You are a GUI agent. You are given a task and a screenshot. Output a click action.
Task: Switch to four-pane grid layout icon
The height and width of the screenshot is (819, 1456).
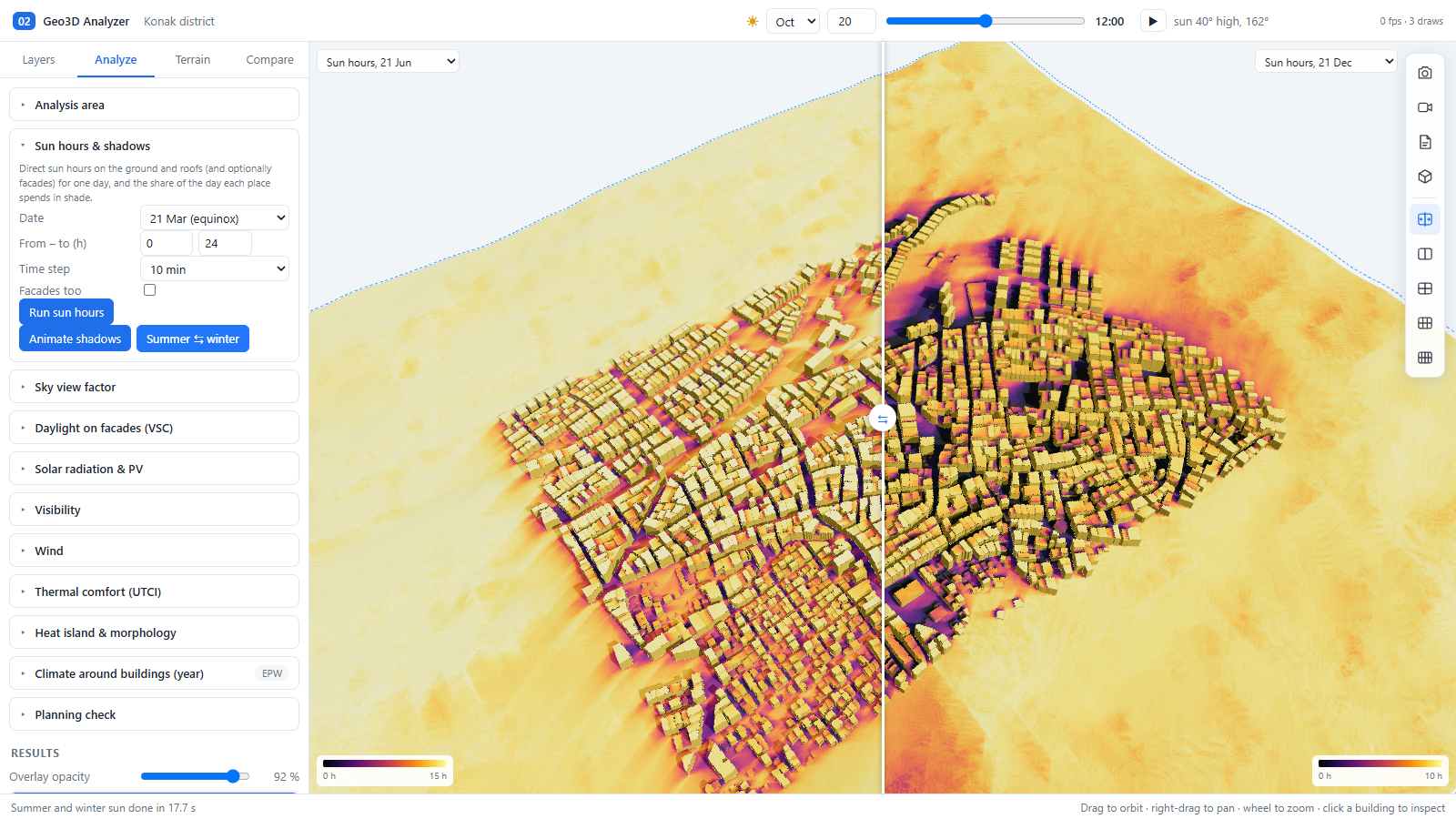(1425, 288)
